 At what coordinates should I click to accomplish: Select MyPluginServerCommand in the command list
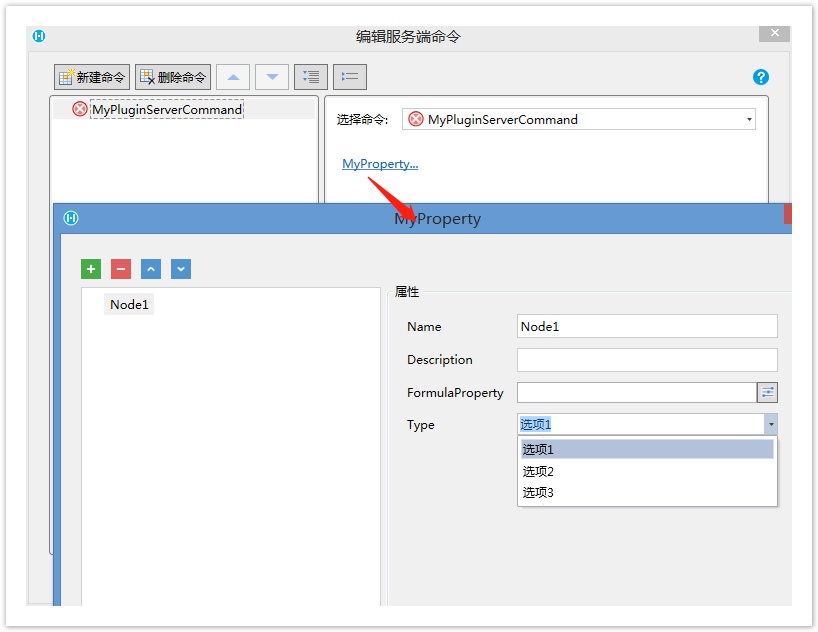tap(166, 109)
